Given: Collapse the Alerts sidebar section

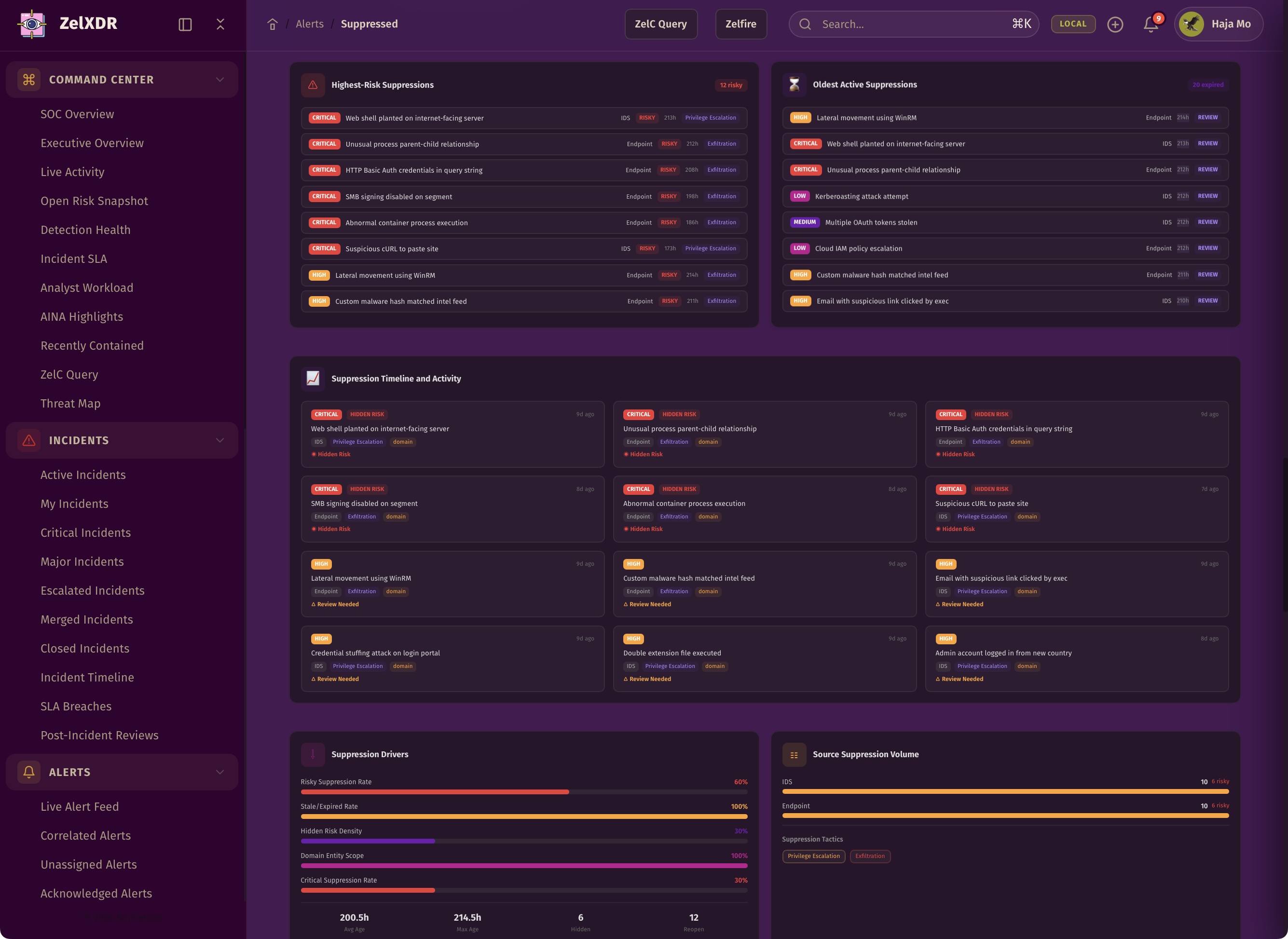Looking at the screenshot, I should (220, 772).
